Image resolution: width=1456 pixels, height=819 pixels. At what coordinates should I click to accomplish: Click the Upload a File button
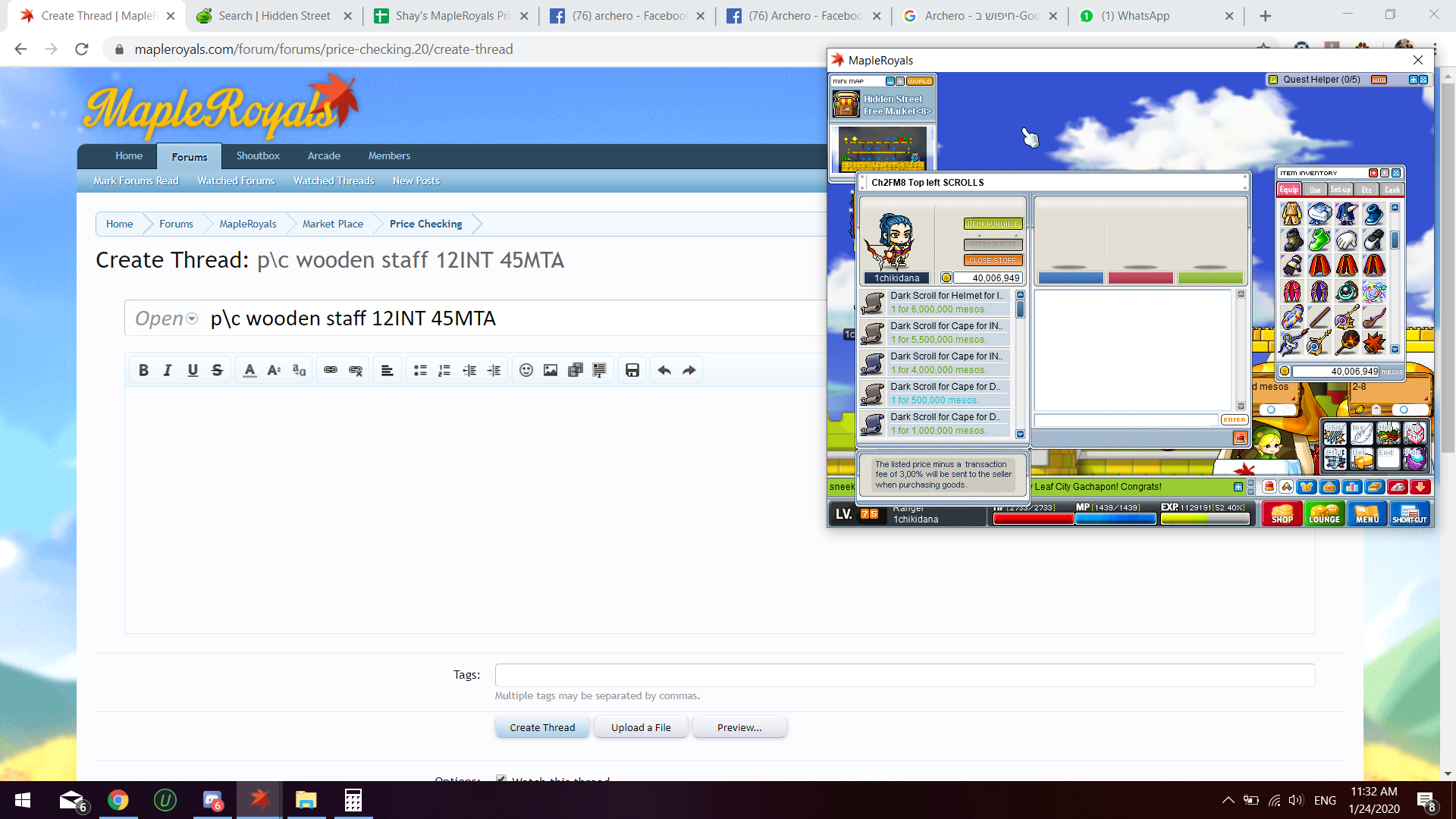641,727
